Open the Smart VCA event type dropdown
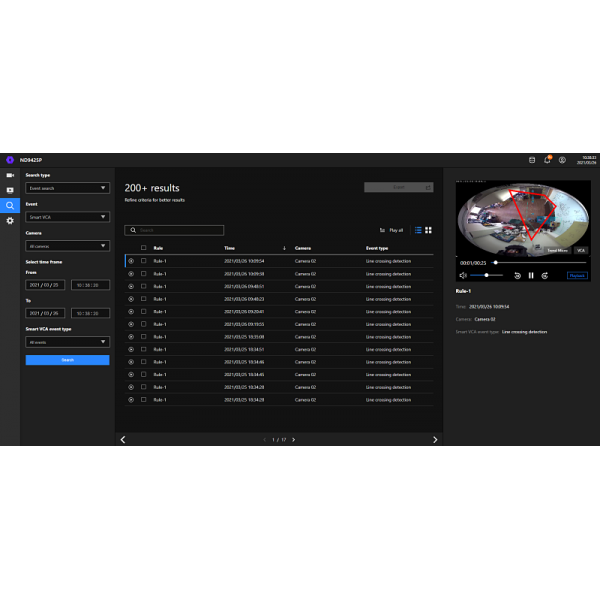 67,341
